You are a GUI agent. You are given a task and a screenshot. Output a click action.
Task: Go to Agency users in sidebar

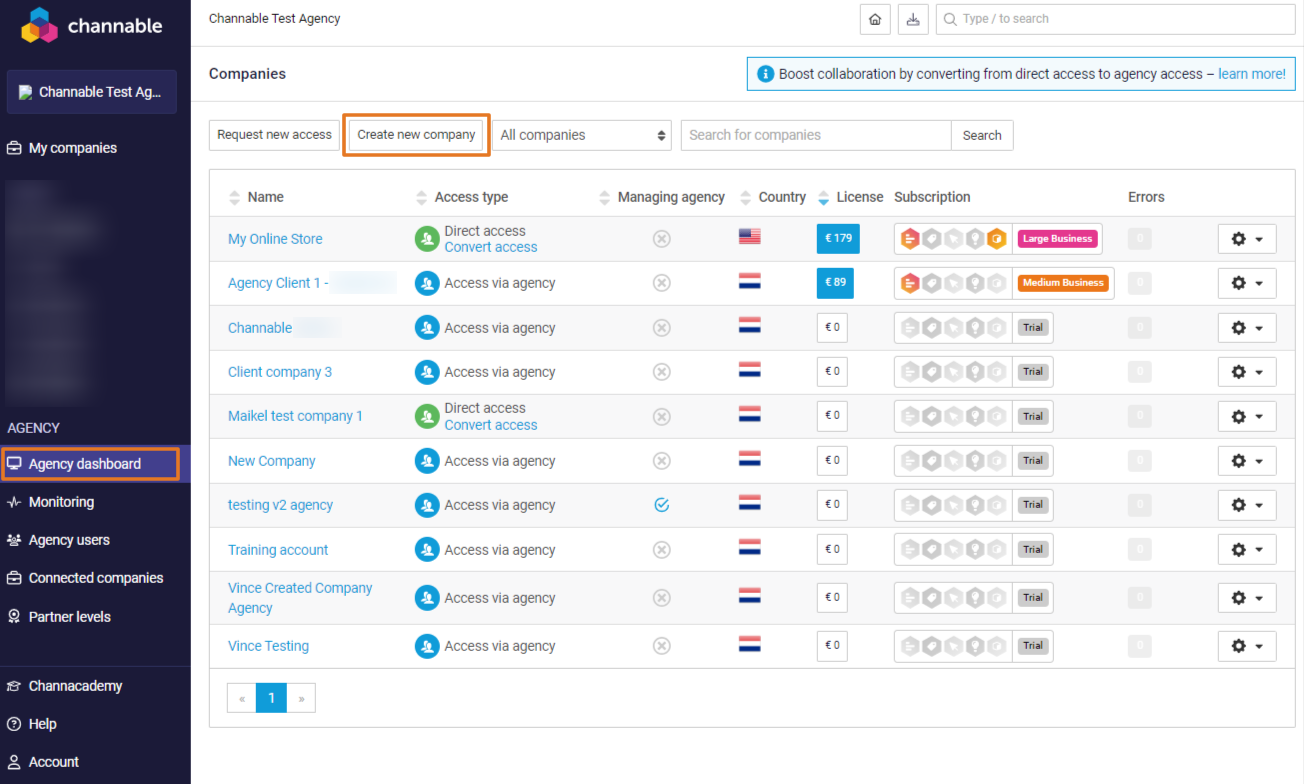pyautogui.click(x=69, y=540)
